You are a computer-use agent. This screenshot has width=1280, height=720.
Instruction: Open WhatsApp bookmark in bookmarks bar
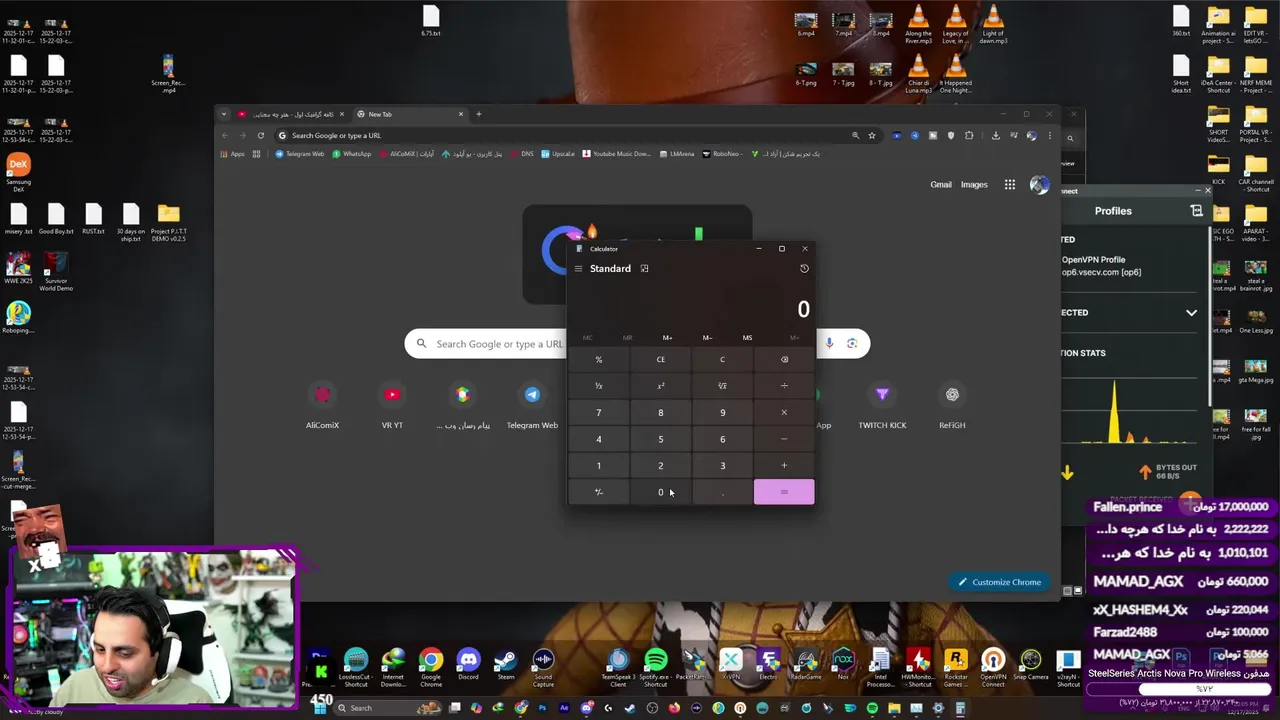click(x=351, y=154)
